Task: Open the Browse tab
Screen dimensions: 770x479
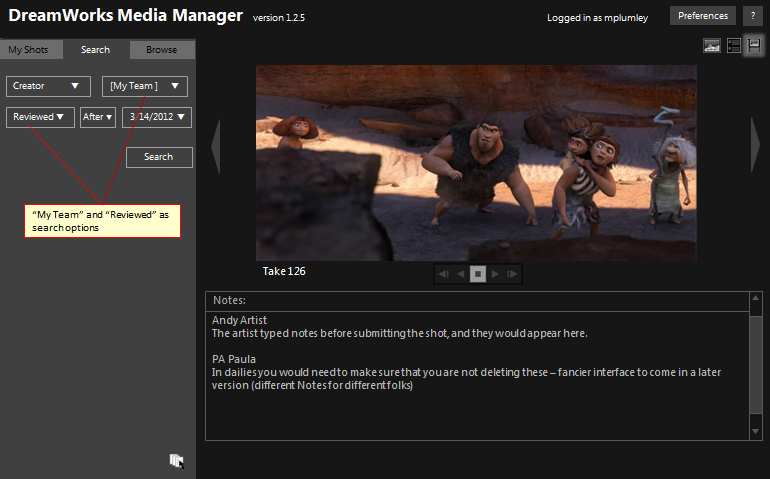Action: [x=162, y=50]
